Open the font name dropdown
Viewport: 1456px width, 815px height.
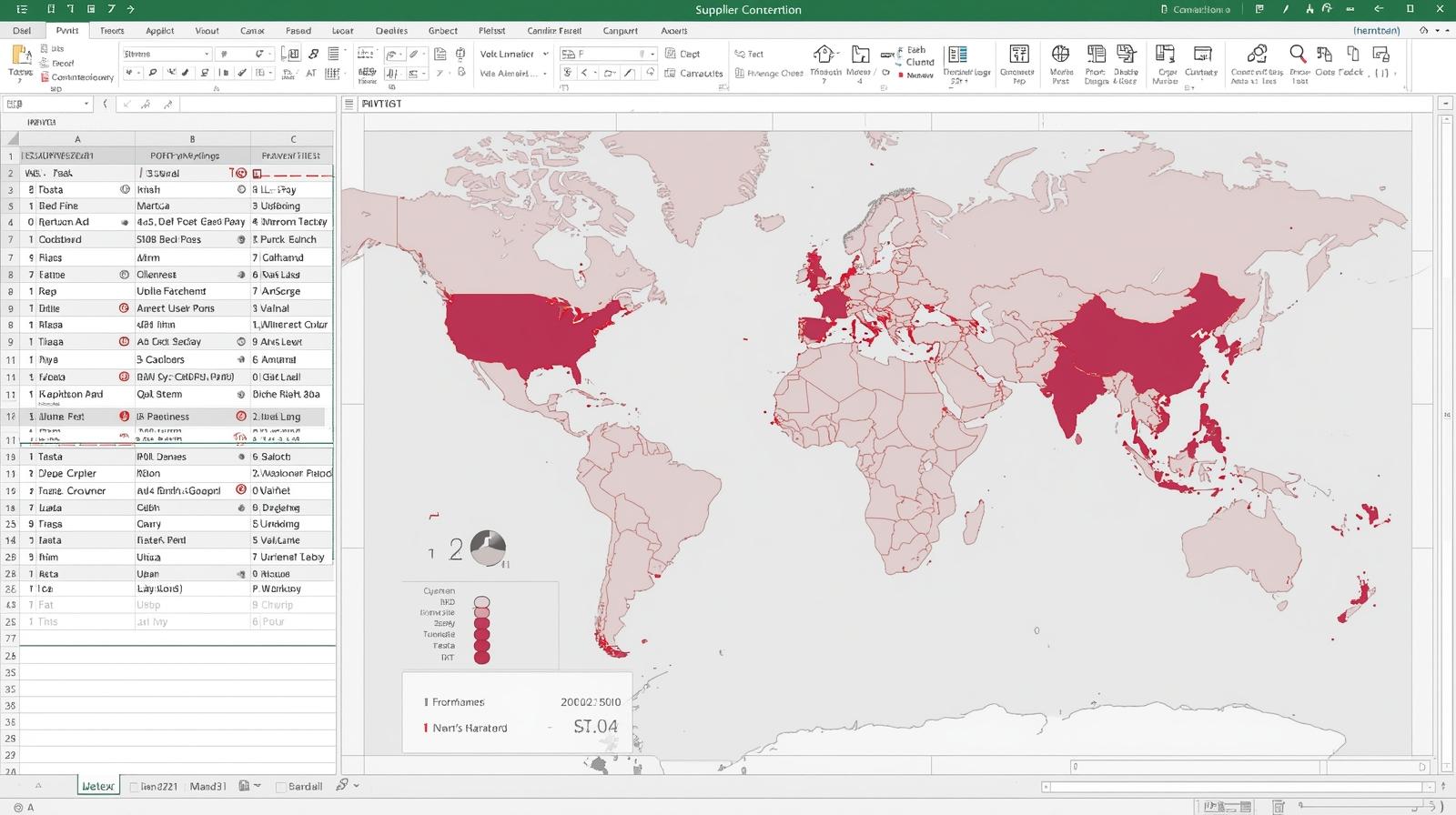pyautogui.click(x=207, y=55)
